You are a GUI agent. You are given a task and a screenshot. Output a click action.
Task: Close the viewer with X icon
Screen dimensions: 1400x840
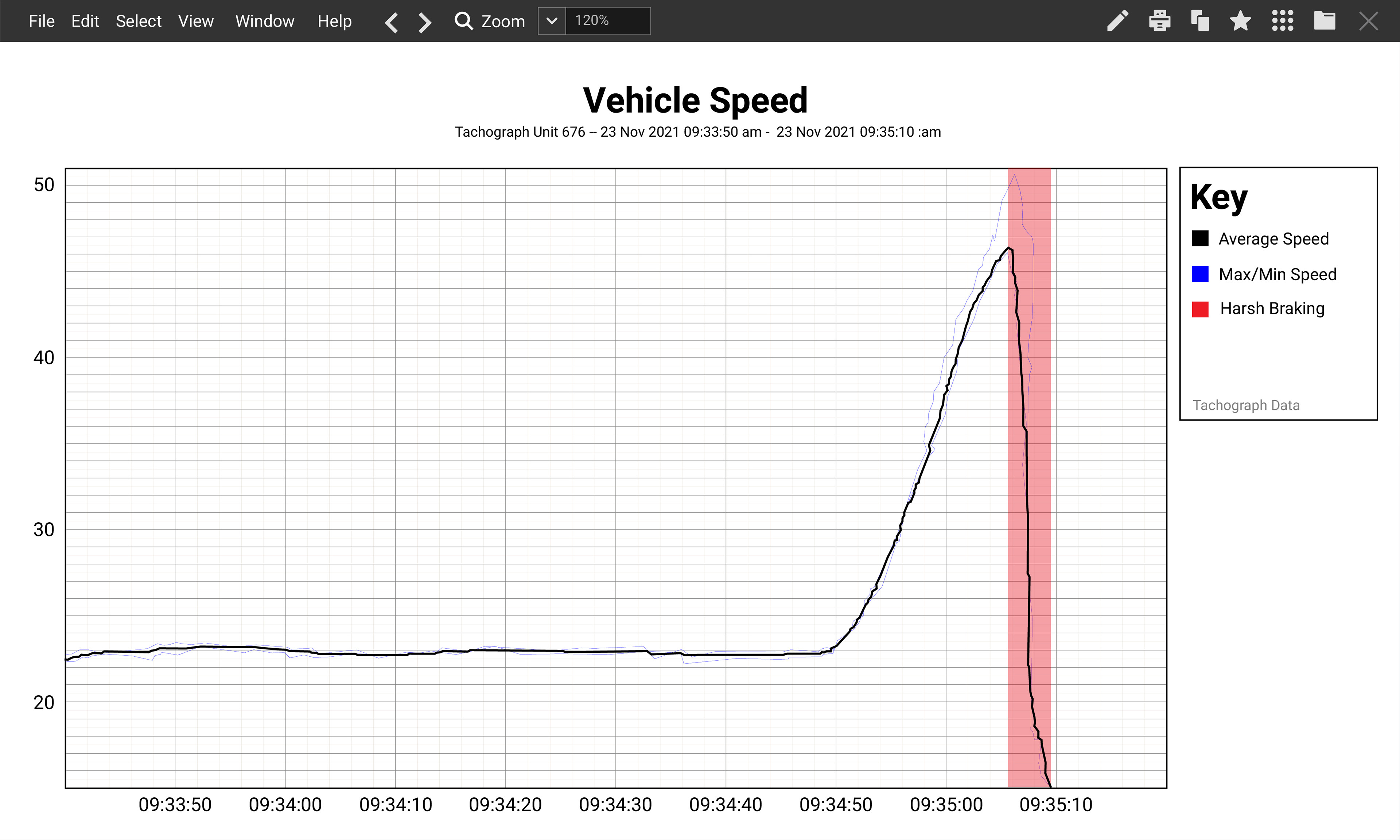point(1369,22)
